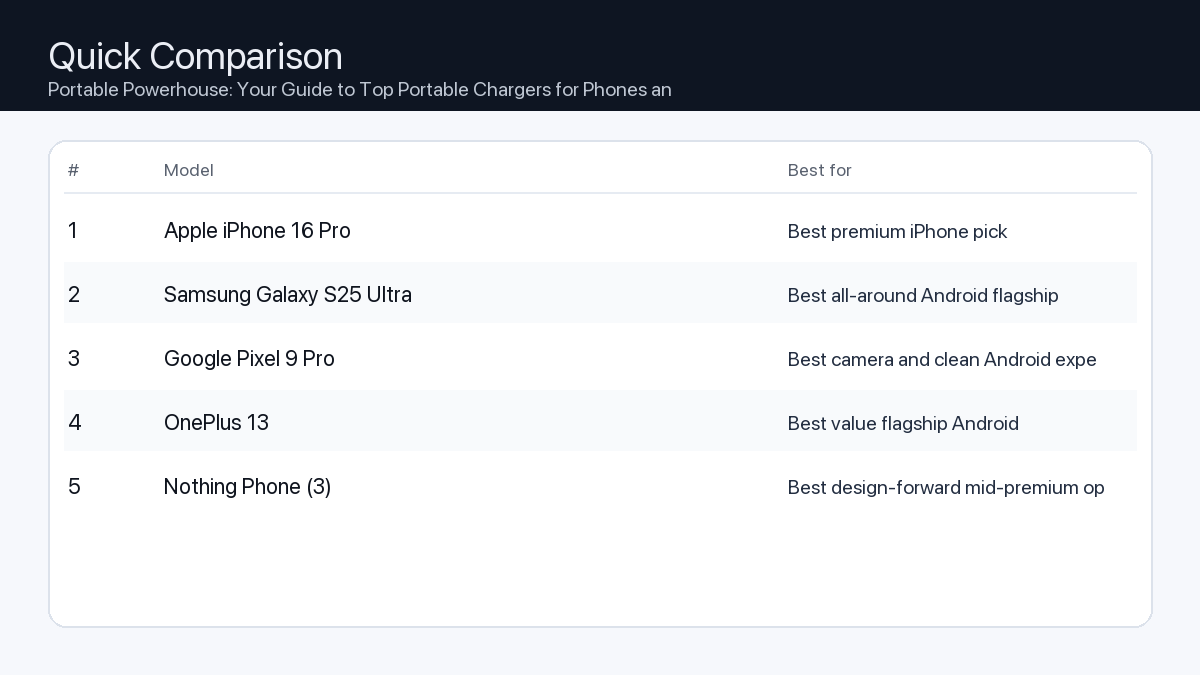Click Best value flagship Android text

click(902, 424)
